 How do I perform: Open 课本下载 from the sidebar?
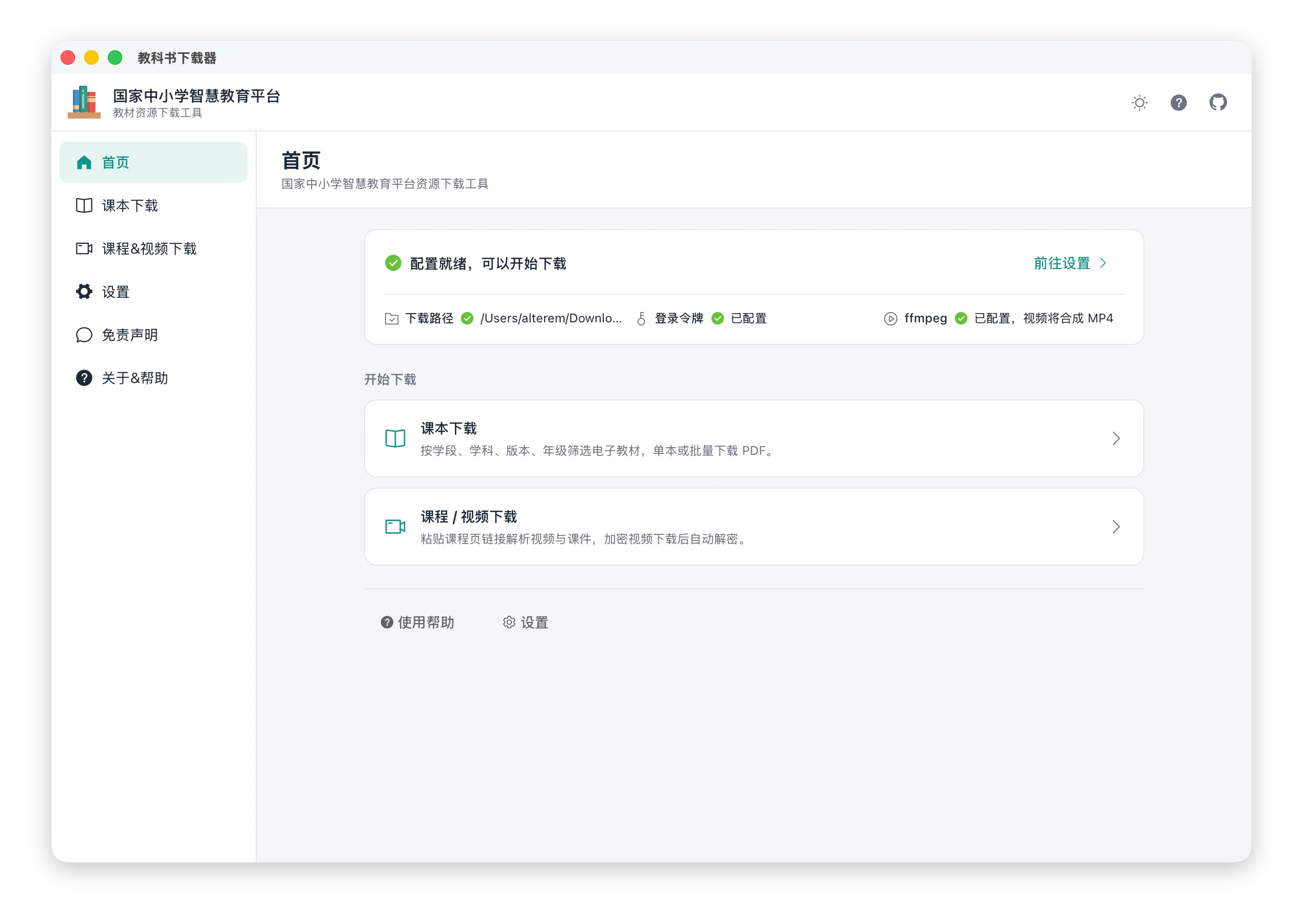[x=154, y=206]
